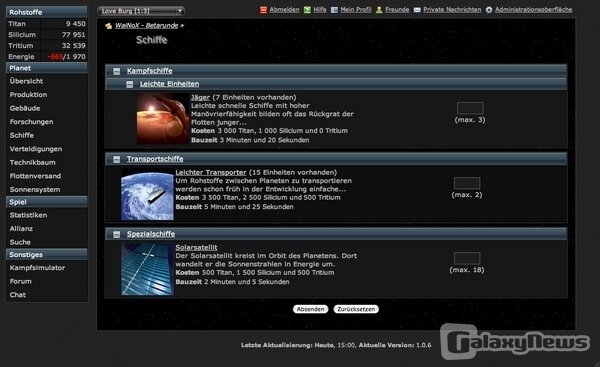The image size is (600, 367).
Task: Click the Titan resource value 9 450
Action: tap(75, 24)
